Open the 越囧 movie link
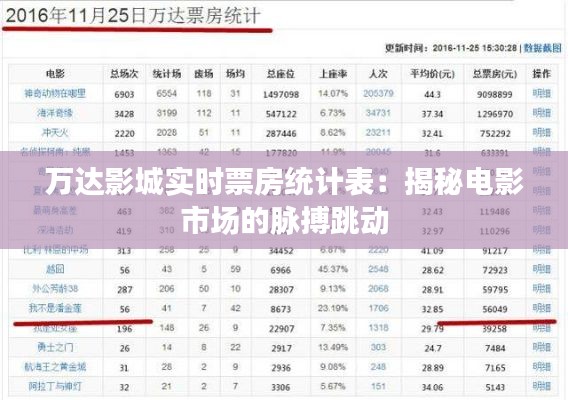The image size is (568, 400). pos(55,269)
